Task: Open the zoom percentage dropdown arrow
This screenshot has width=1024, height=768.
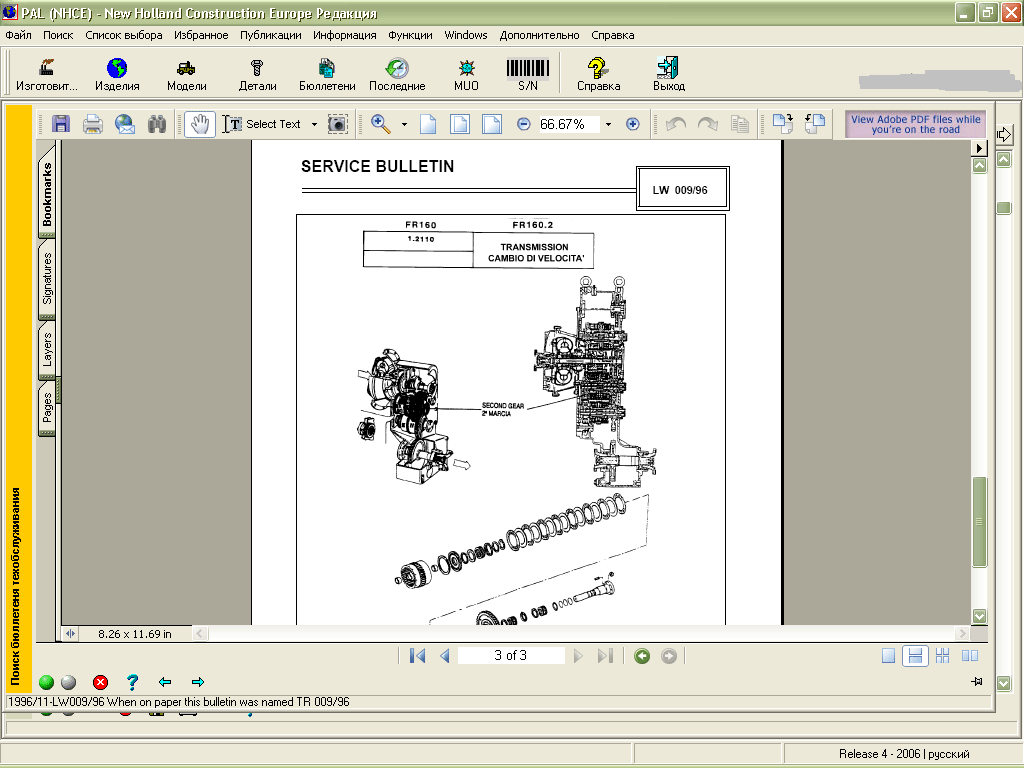Action: click(x=608, y=124)
